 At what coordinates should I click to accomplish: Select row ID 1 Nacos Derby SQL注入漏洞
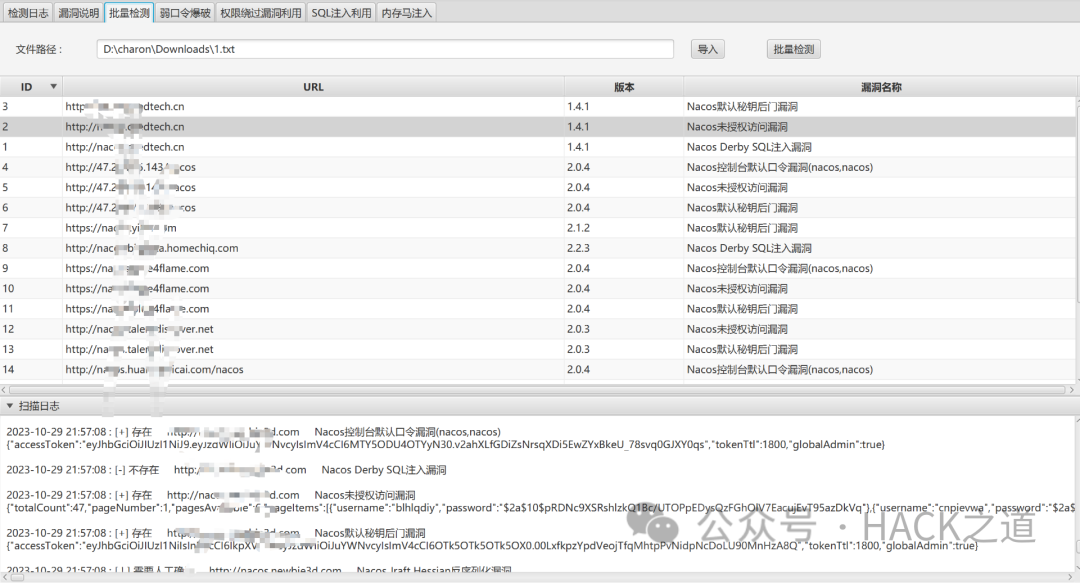[537, 147]
